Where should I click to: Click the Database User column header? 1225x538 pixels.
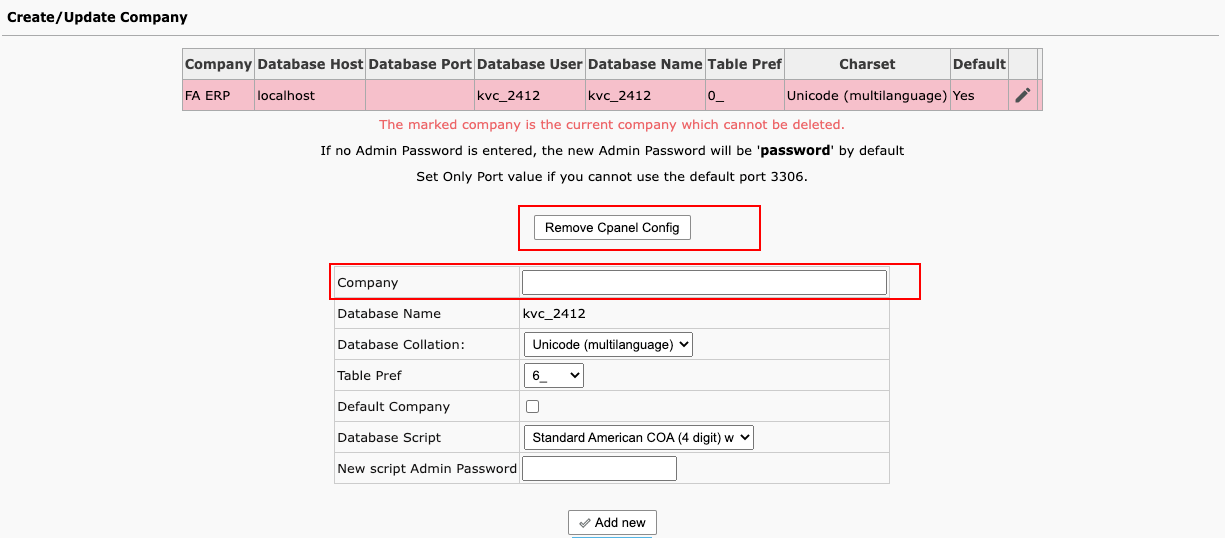[529, 64]
